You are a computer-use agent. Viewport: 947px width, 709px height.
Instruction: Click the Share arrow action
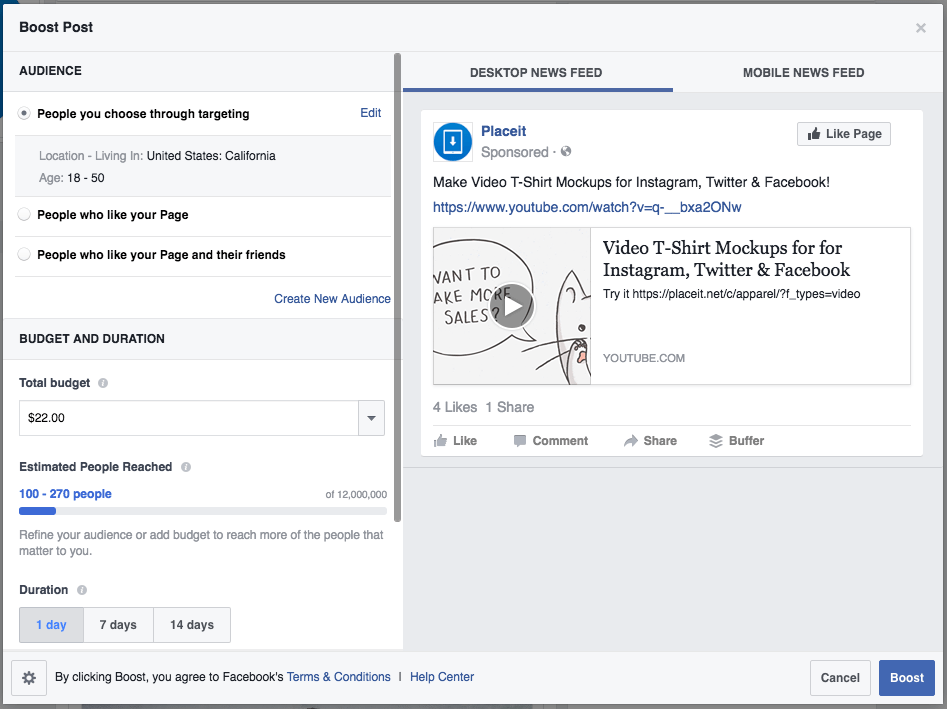click(x=650, y=441)
